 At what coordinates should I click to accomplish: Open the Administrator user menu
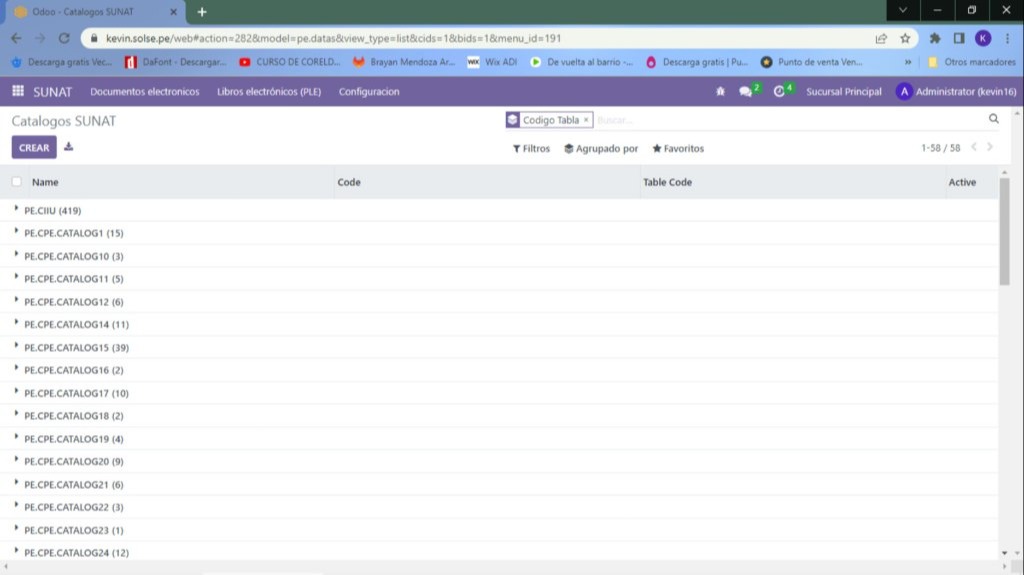(x=956, y=92)
